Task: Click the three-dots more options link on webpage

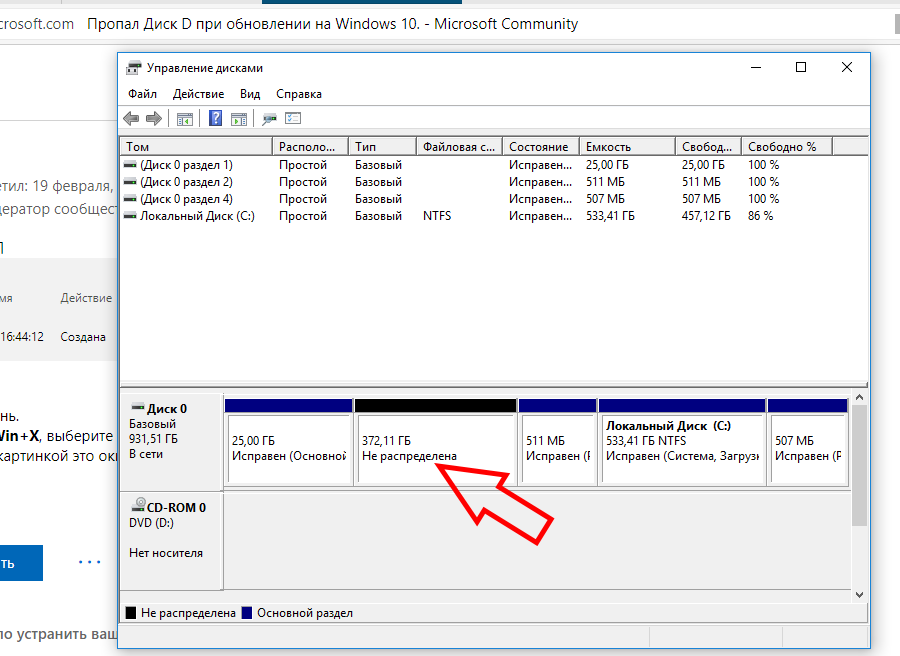Action: [x=90, y=562]
